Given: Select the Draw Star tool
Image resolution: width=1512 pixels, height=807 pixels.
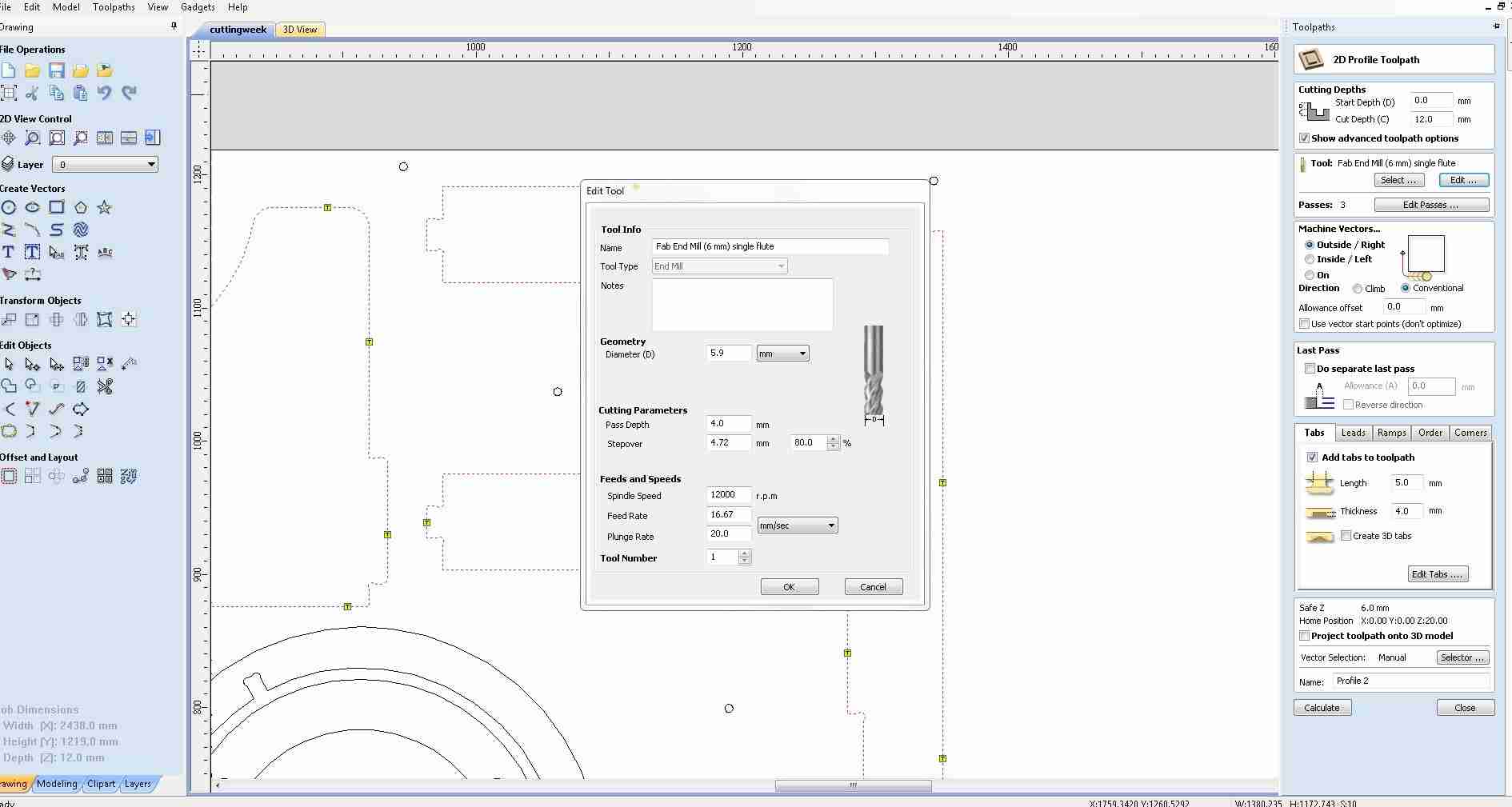Looking at the screenshot, I should 104,207.
